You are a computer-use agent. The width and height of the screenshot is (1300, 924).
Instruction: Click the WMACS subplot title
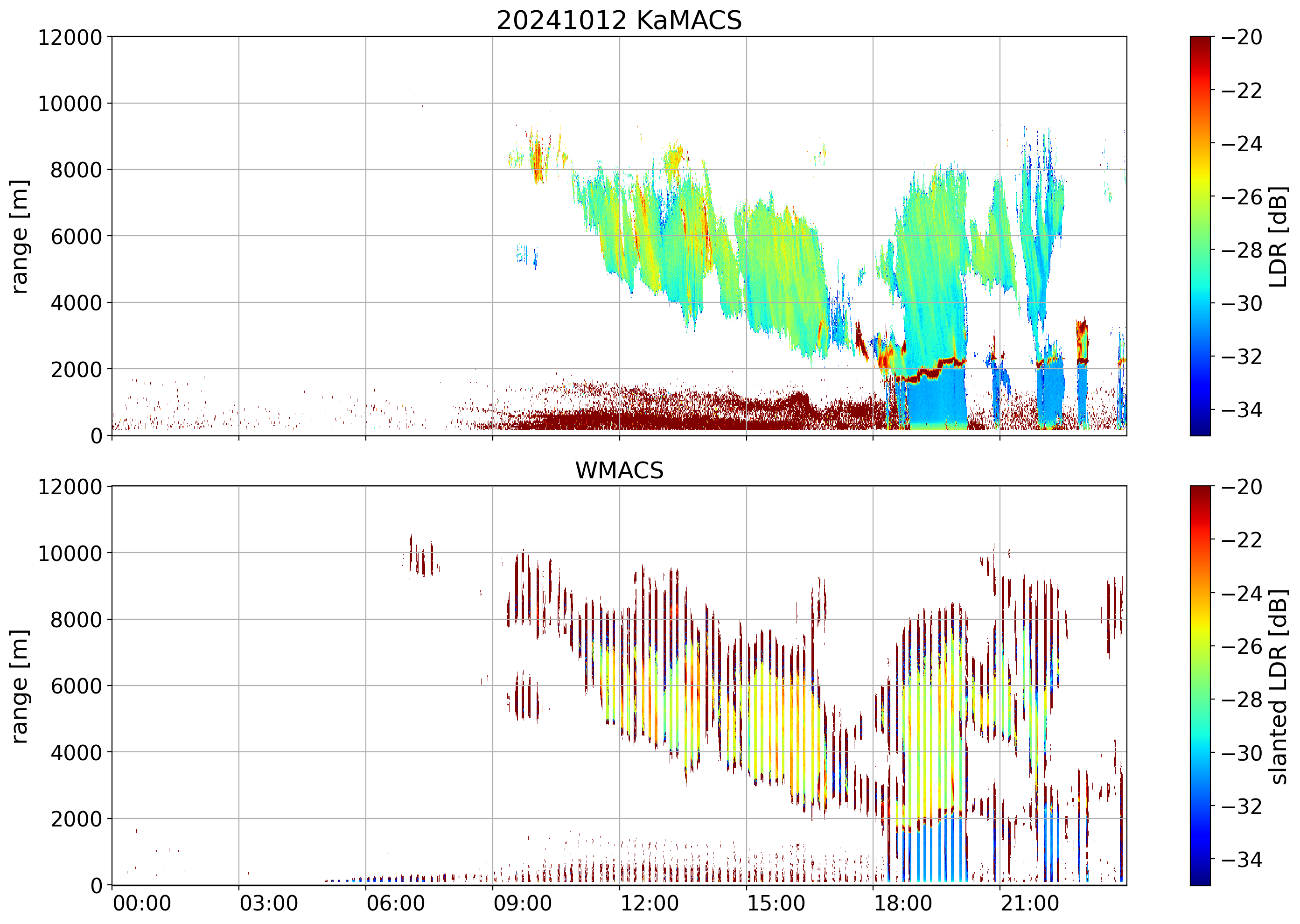(619, 470)
